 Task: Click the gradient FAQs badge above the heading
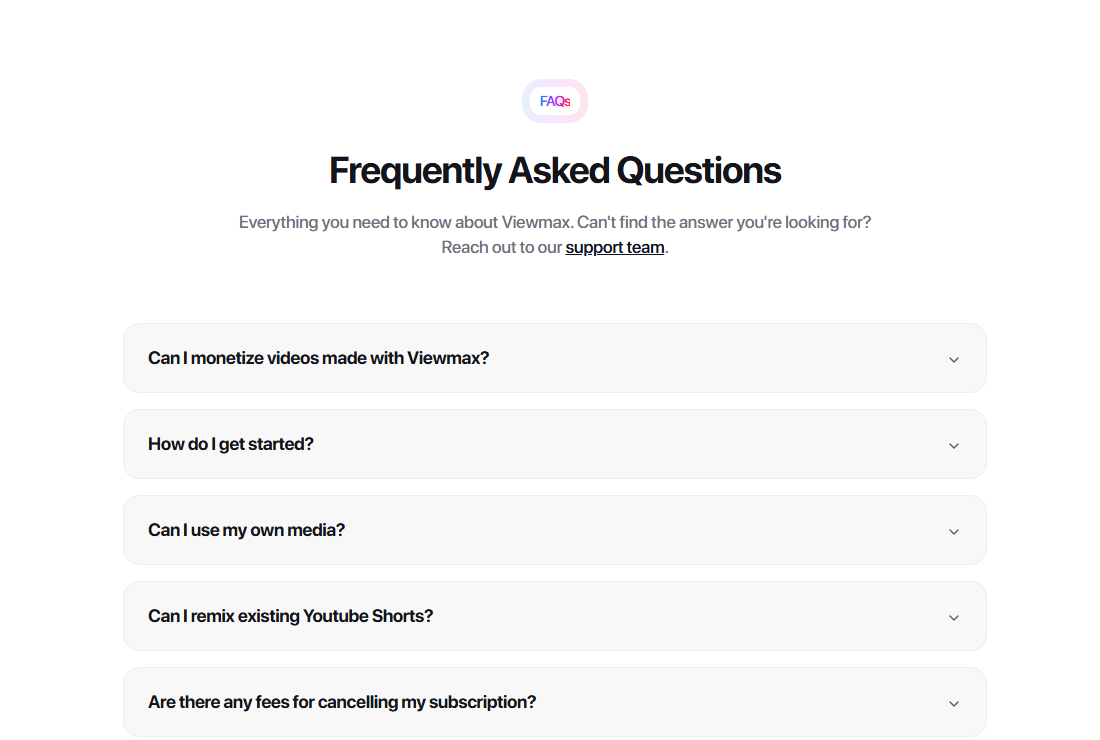(555, 101)
